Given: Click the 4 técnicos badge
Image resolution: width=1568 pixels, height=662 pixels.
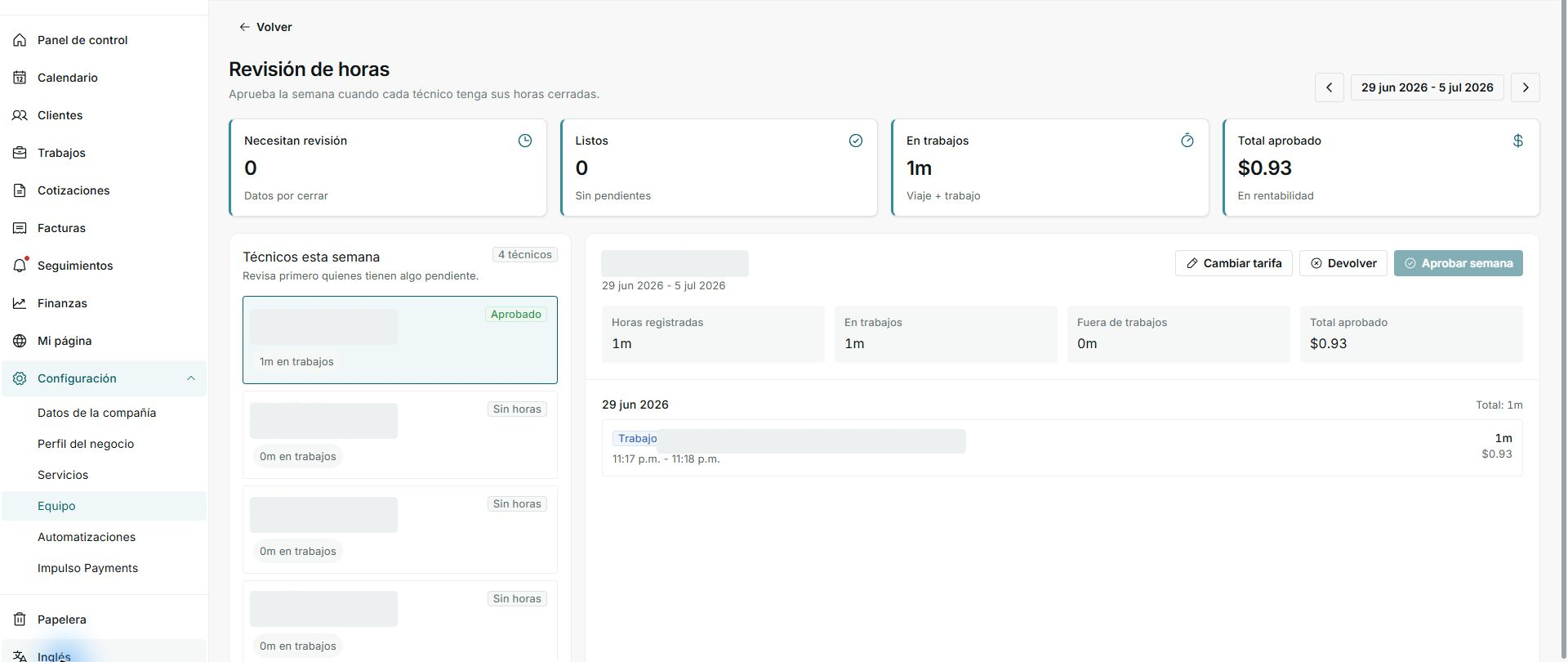Looking at the screenshot, I should [525, 255].
